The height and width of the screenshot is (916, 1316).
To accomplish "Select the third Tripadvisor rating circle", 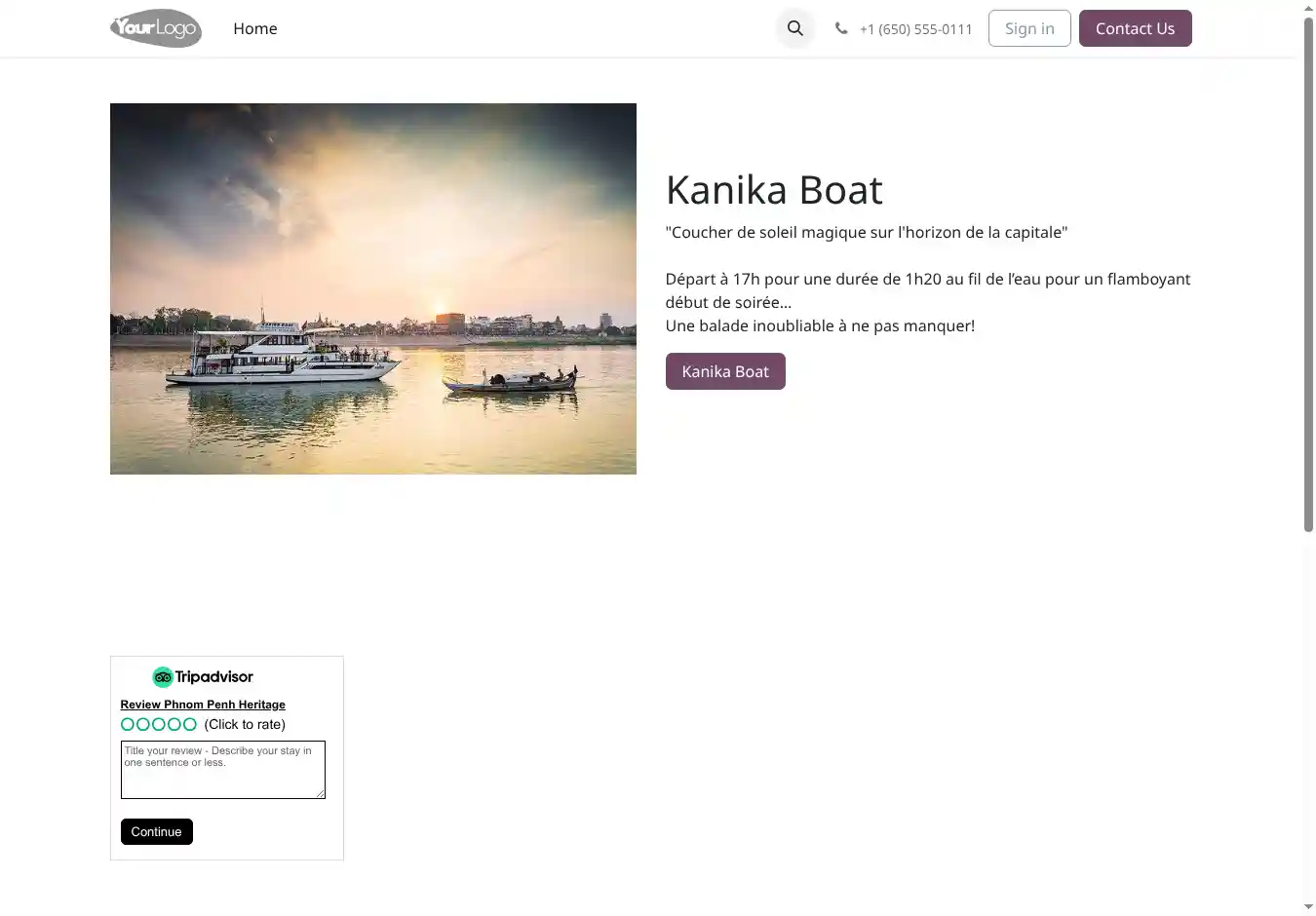I will [159, 724].
